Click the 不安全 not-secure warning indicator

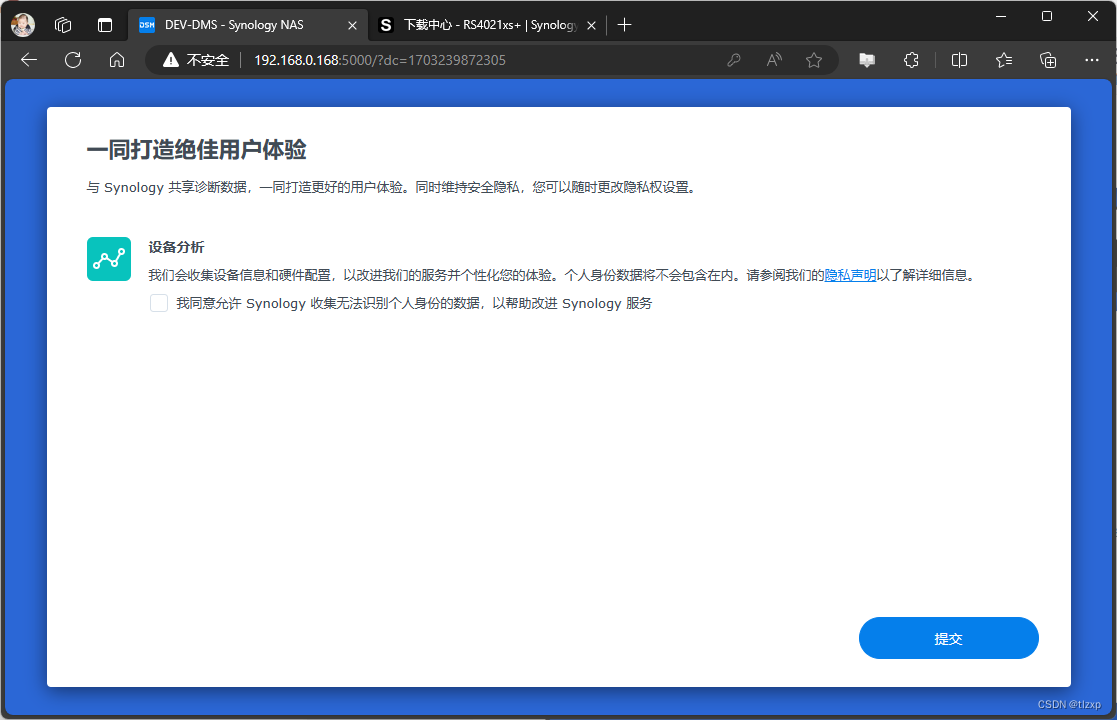[x=196, y=61]
